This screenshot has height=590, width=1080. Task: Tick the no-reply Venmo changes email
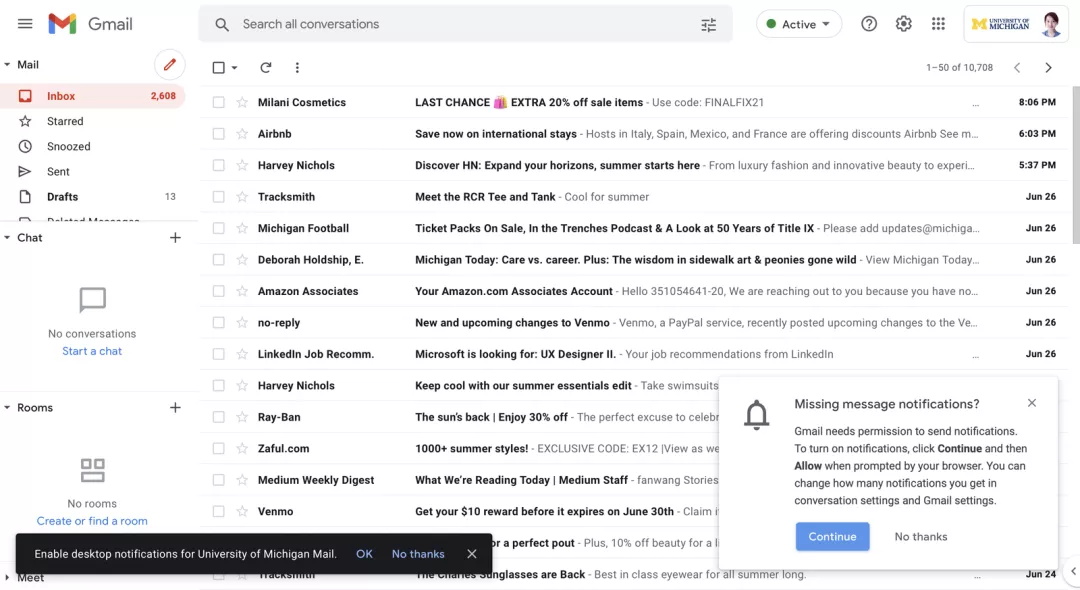(218, 323)
